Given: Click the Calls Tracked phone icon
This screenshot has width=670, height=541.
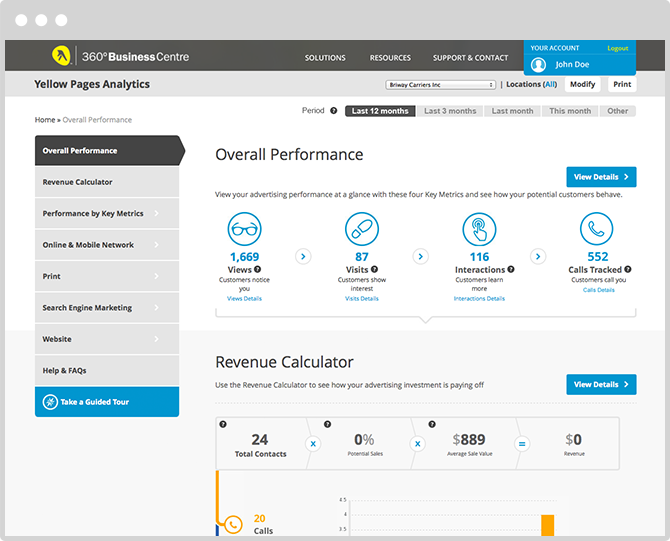Looking at the screenshot, I should pos(597,229).
